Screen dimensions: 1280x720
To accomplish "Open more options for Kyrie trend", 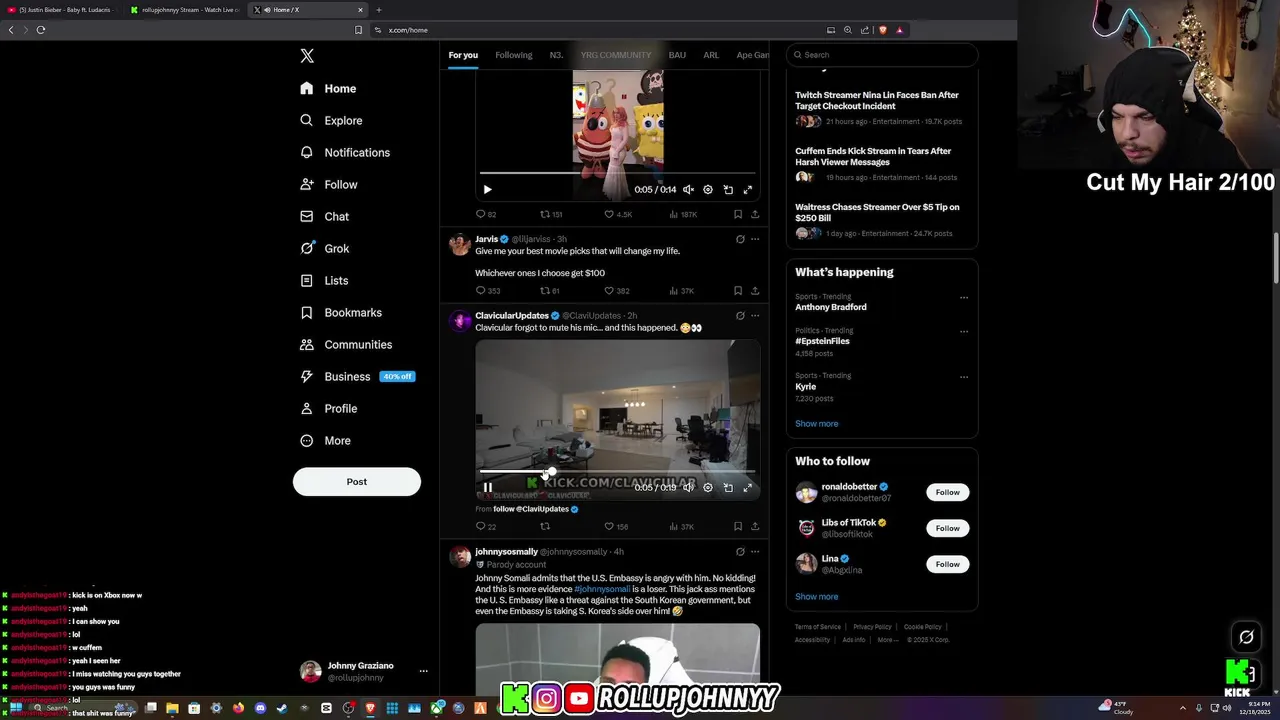I will 964,377.
